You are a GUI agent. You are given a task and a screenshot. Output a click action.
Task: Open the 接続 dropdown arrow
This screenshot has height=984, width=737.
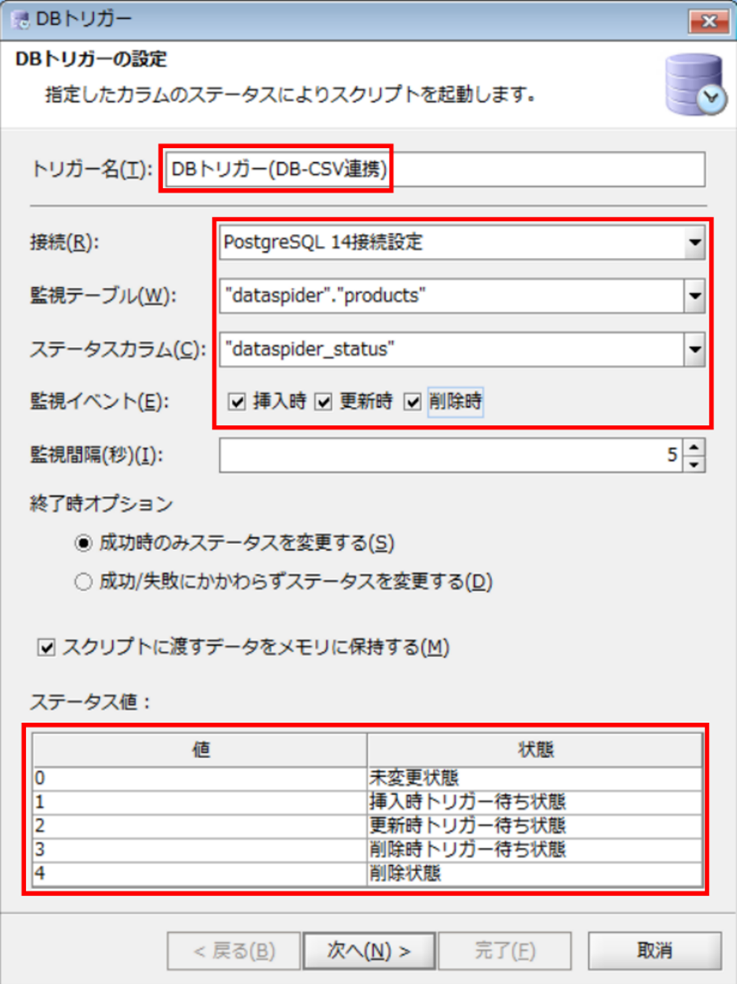(x=694, y=242)
